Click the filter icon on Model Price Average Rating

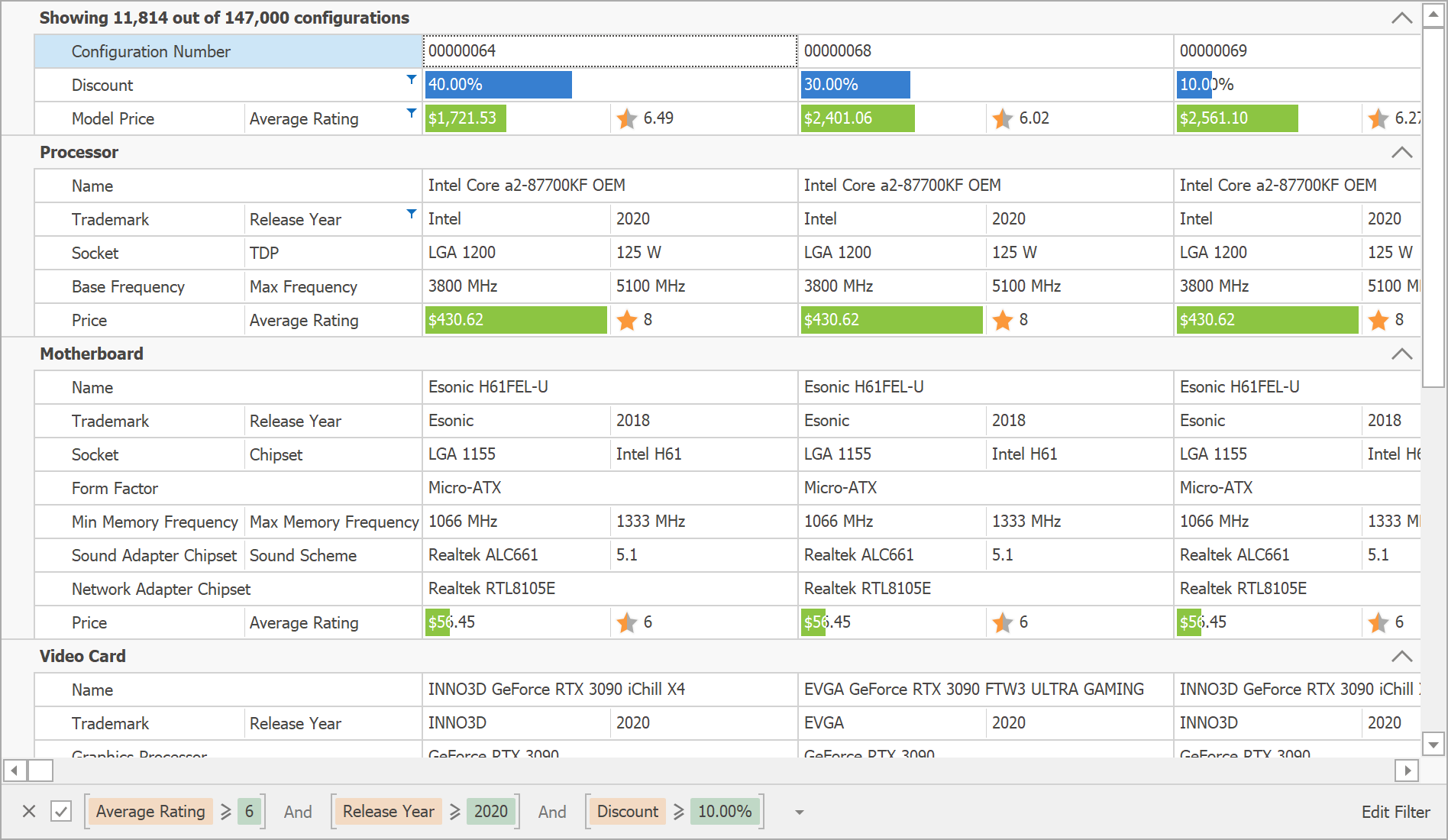(x=411, y=113)
